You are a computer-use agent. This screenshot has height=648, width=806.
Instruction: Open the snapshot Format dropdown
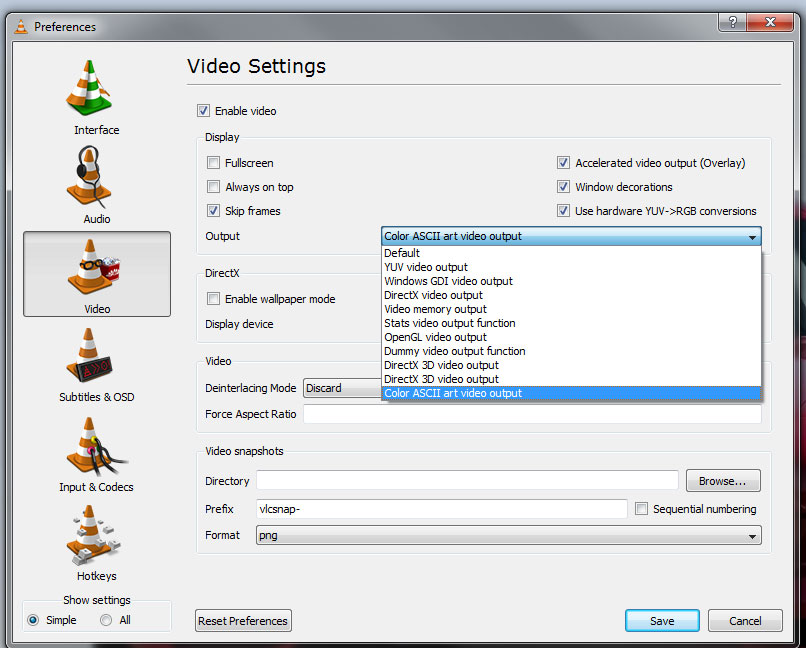click(x=508, y=535)
